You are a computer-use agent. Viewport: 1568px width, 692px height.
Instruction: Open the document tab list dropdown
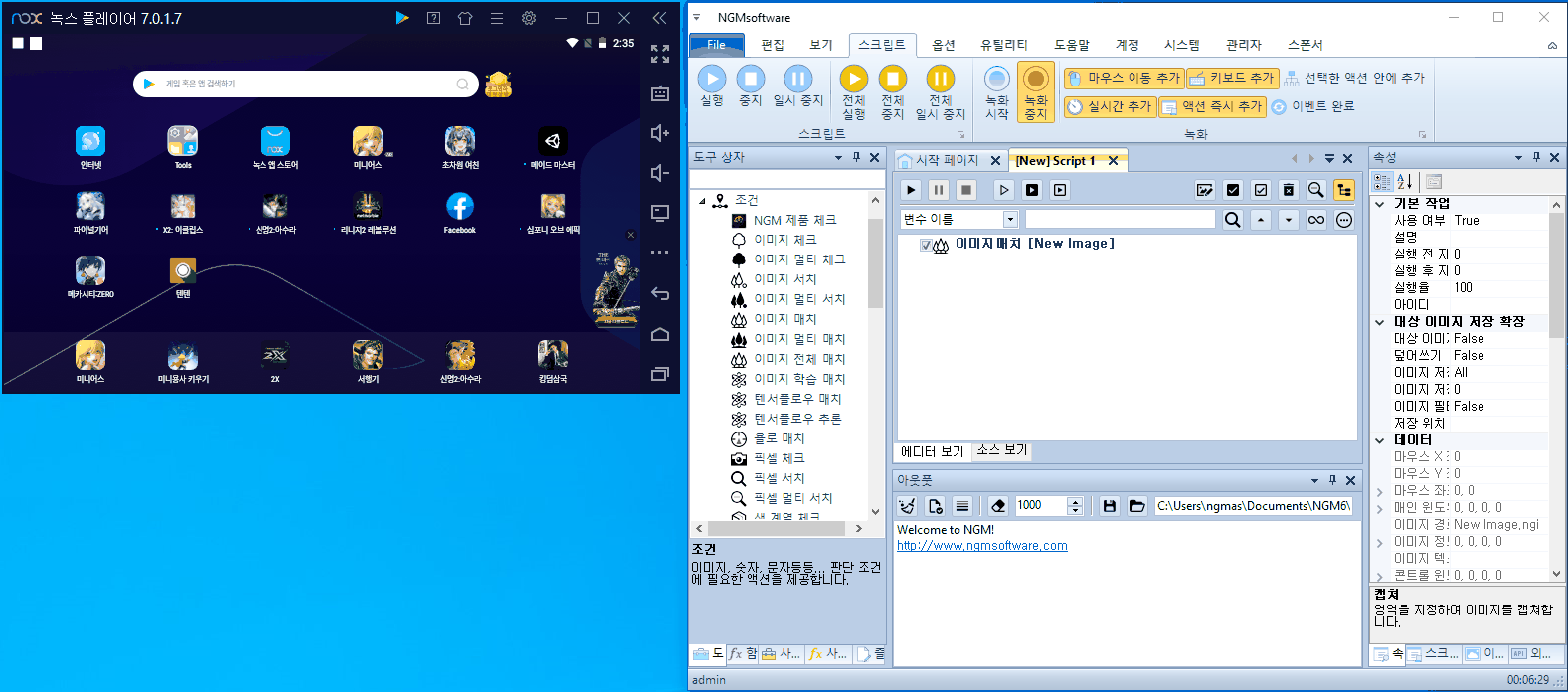coord(1329,159)
